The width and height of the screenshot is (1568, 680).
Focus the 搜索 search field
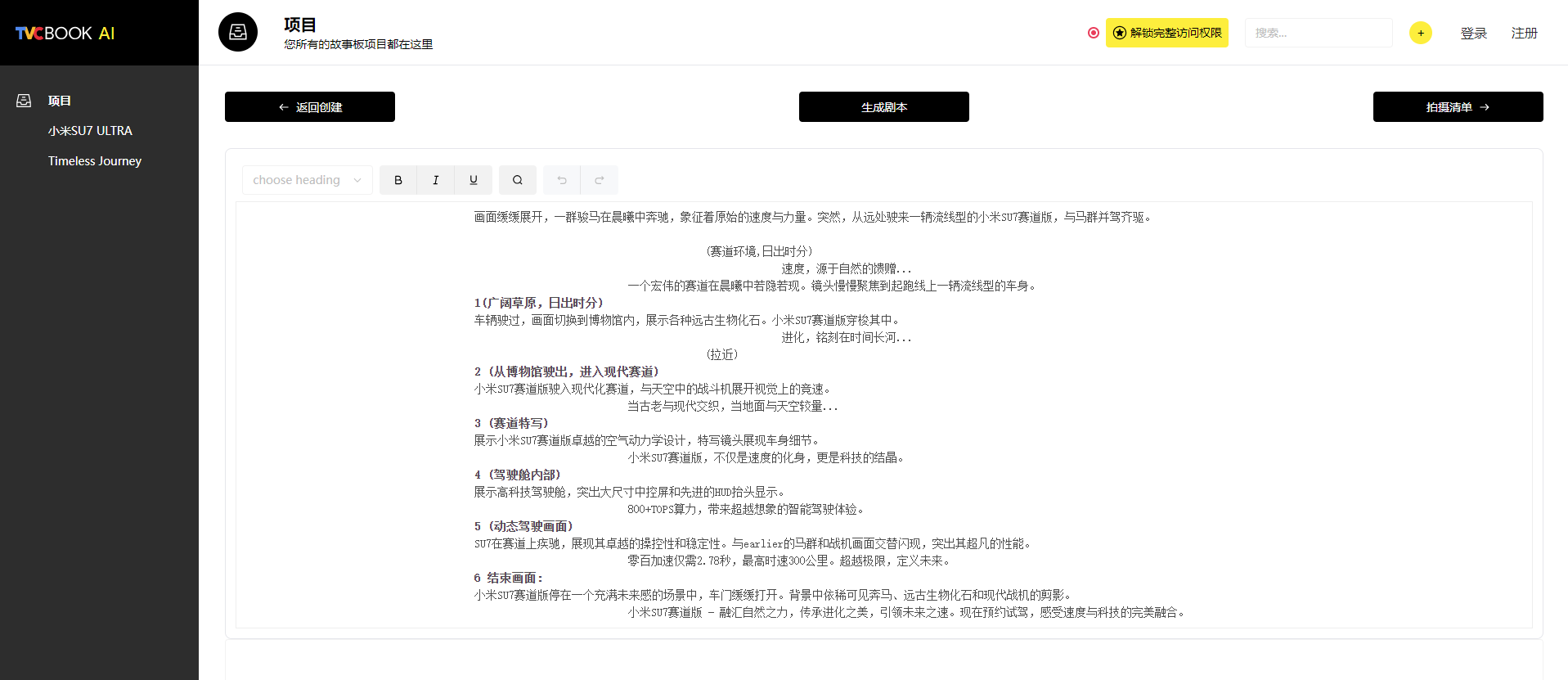coord(1319,33)
